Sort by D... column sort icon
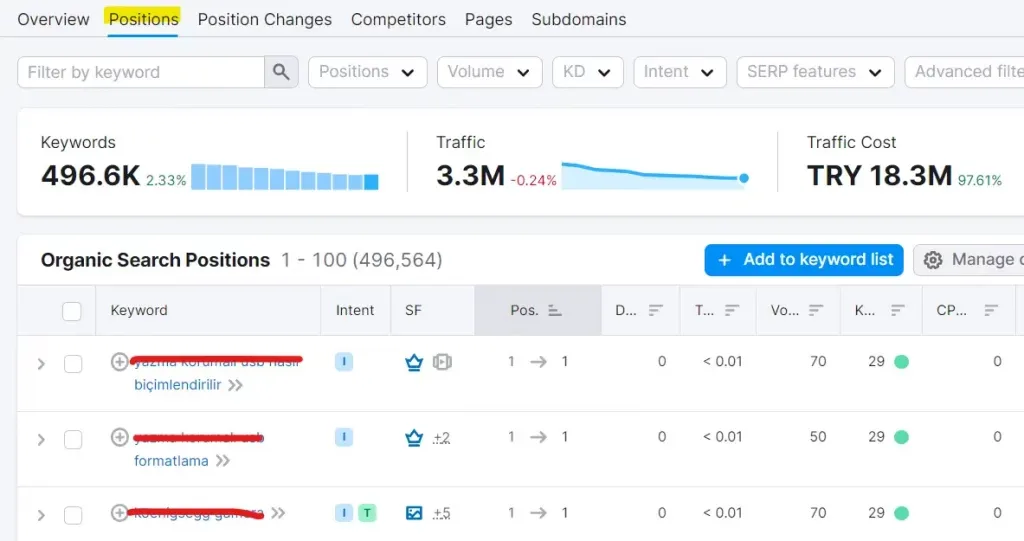The image size is (1024, 541). pos(656,310)
